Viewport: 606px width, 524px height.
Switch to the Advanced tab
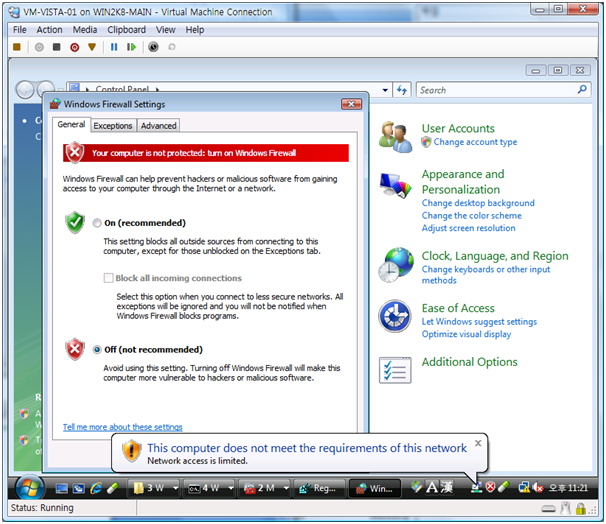[158, 126]
